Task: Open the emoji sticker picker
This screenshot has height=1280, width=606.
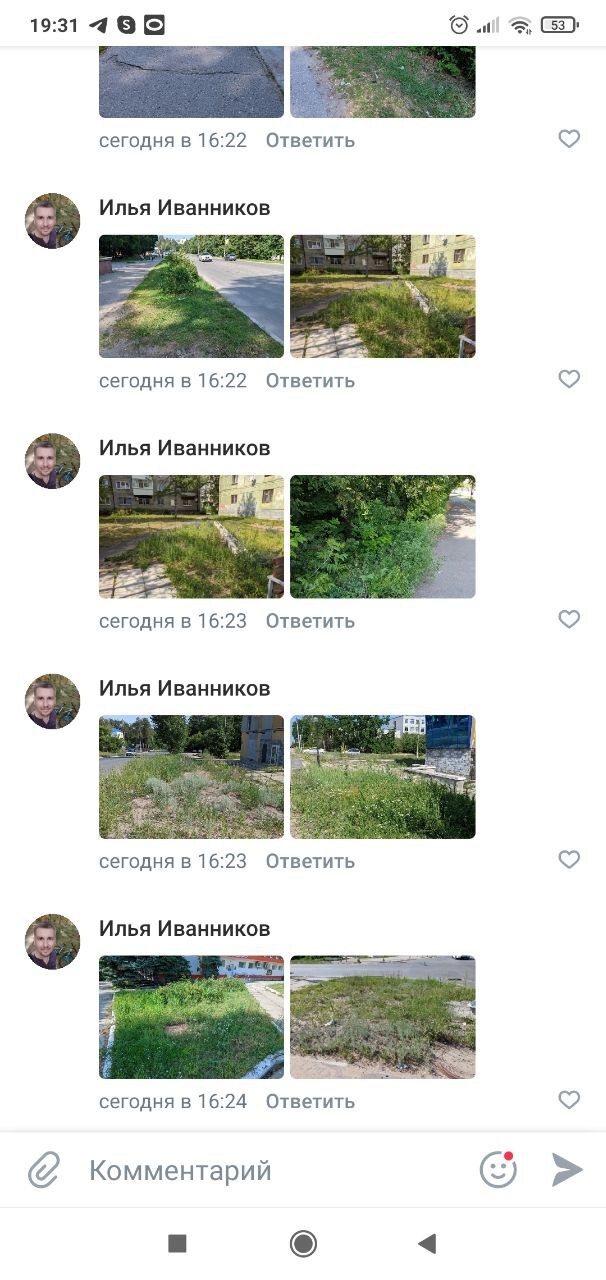Action: [498, 1169]
